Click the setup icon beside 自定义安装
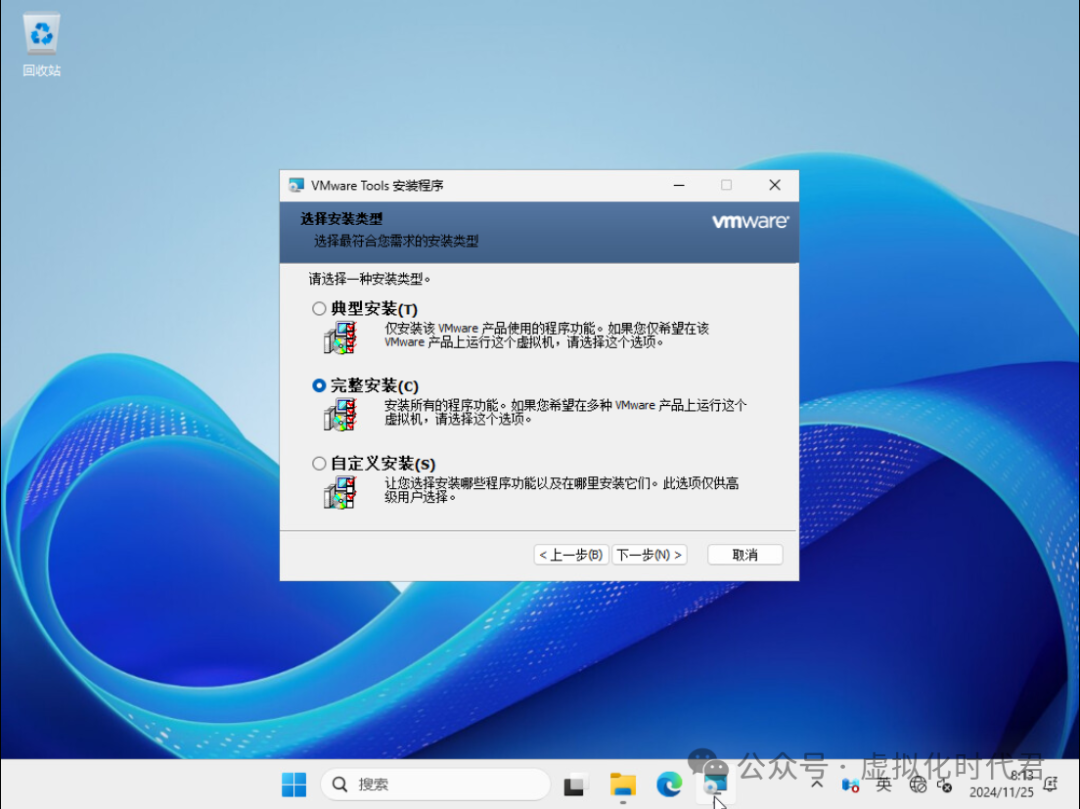This screenshot has width=1080, height=809. click(340, 492)
